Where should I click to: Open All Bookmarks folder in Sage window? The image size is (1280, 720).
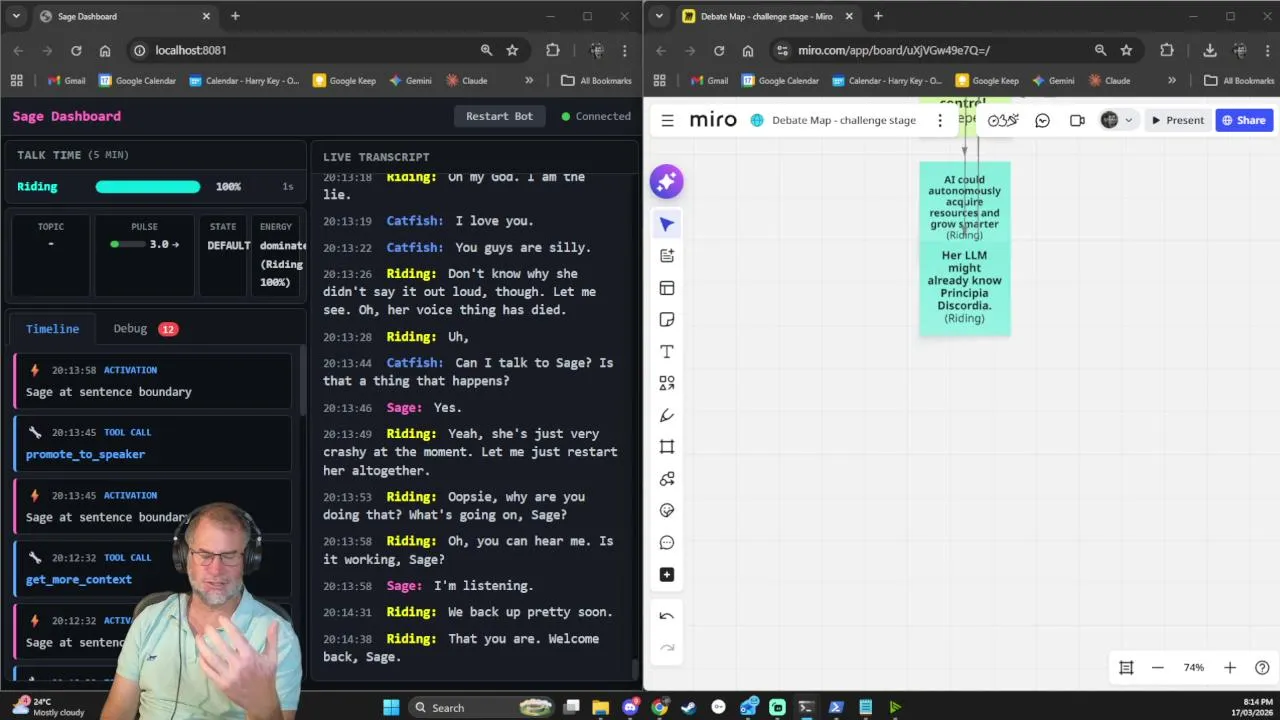596,81
